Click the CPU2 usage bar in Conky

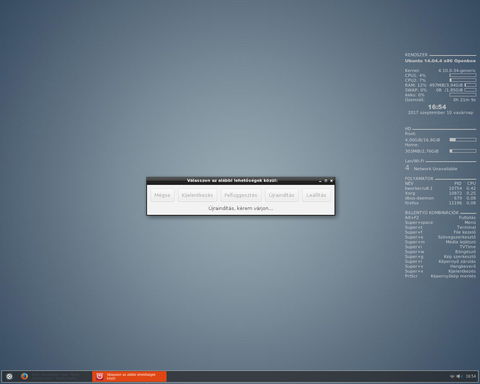(x=463, y=80)
